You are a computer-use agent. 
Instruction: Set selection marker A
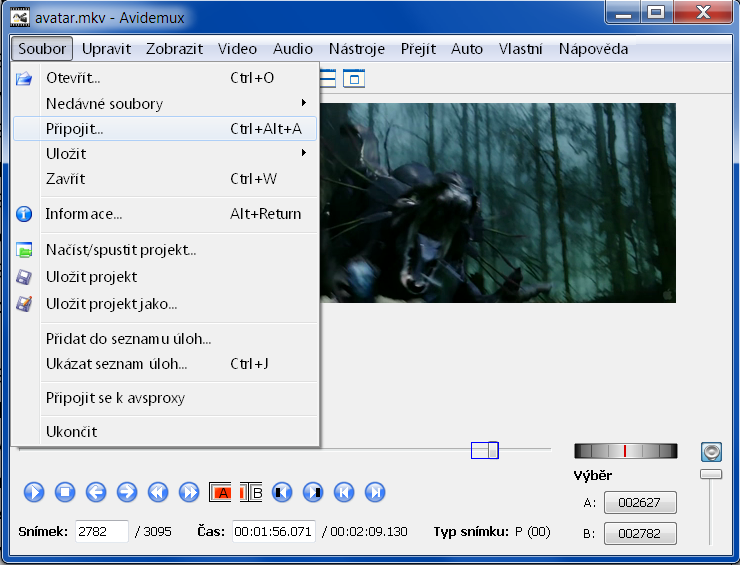[x=220, y=492]
